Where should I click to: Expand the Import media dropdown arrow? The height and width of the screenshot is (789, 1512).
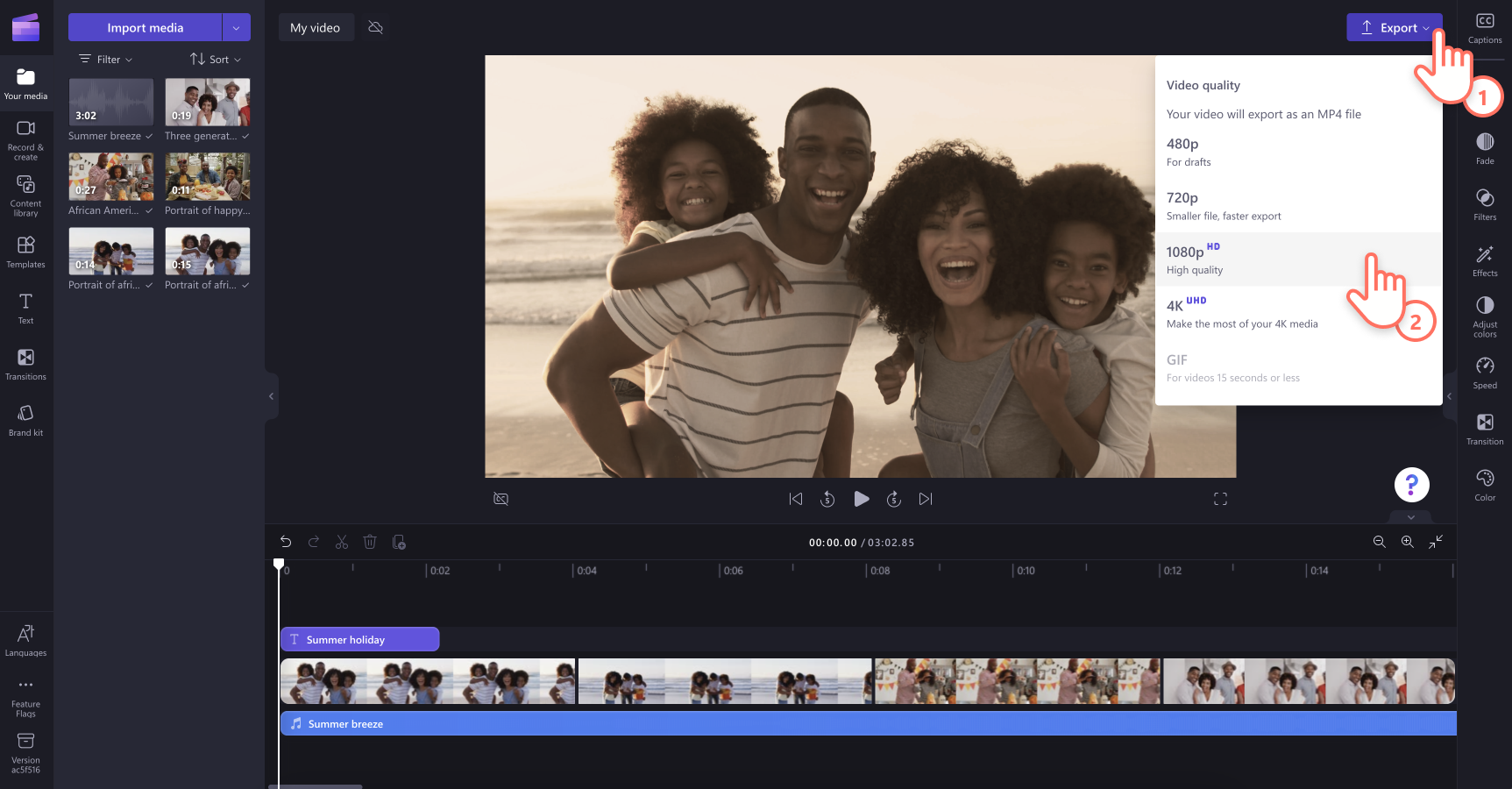pyautogui.click(x=236, y=27)
